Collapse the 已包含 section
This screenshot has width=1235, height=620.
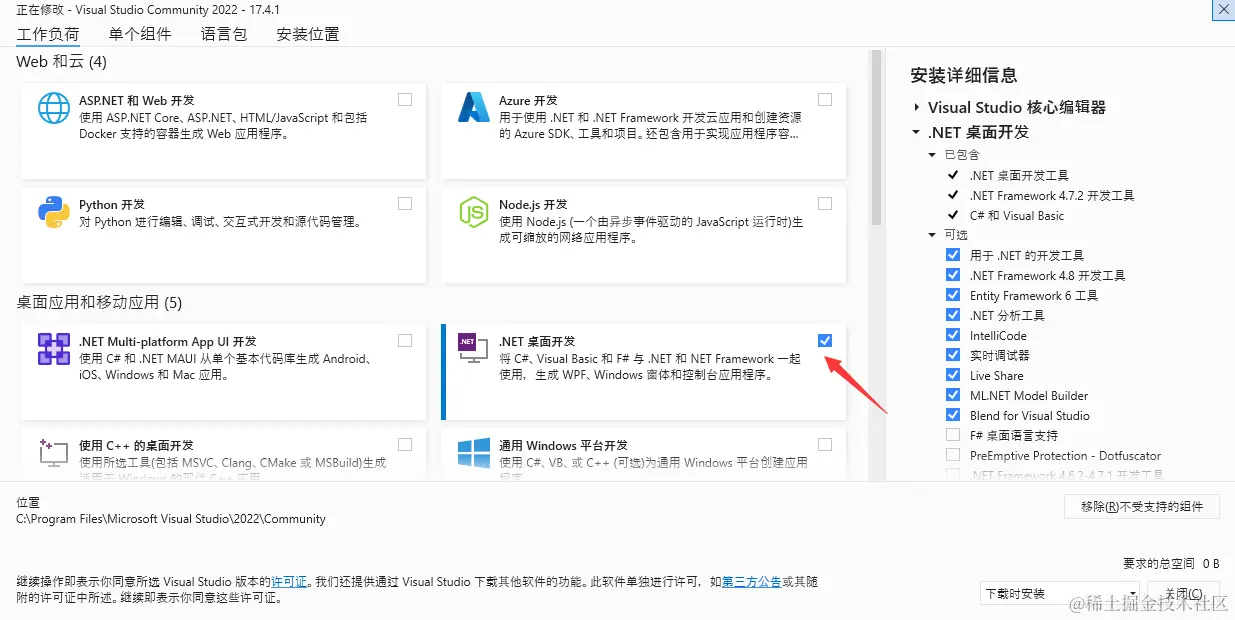click(x=934, y=155)
